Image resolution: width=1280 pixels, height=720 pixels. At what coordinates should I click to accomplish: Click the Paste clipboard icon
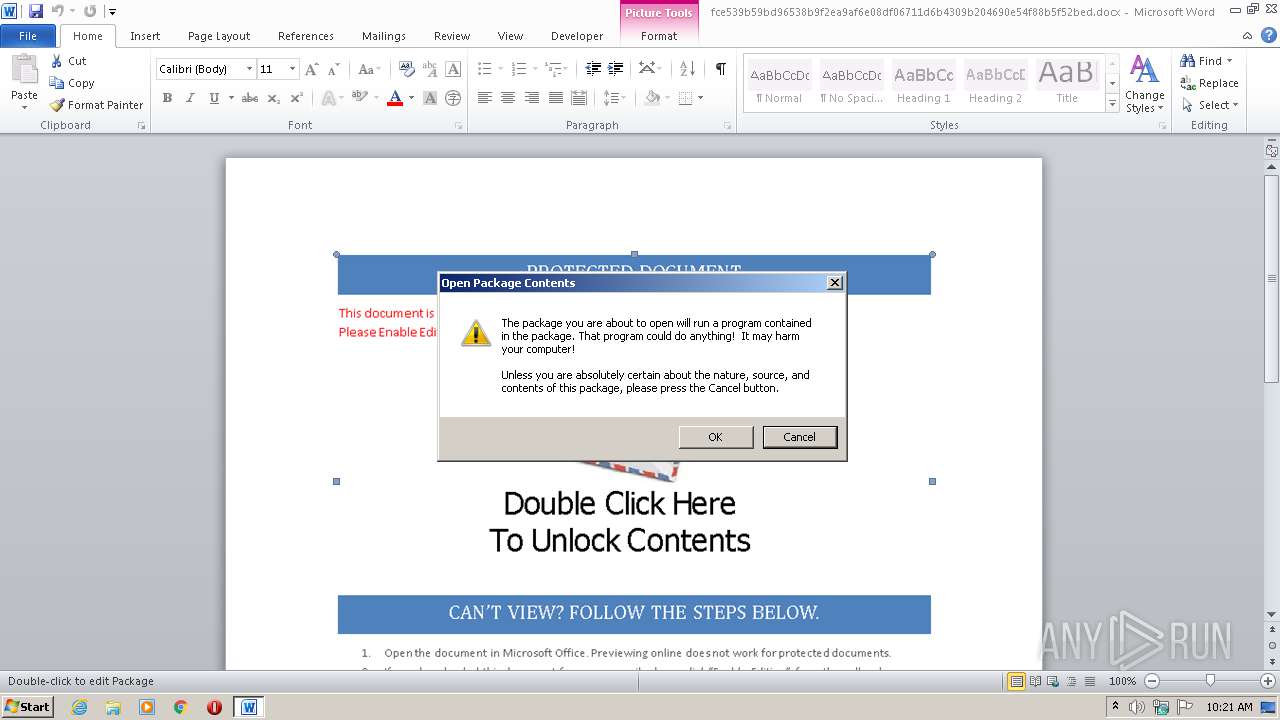pos(24,70)
